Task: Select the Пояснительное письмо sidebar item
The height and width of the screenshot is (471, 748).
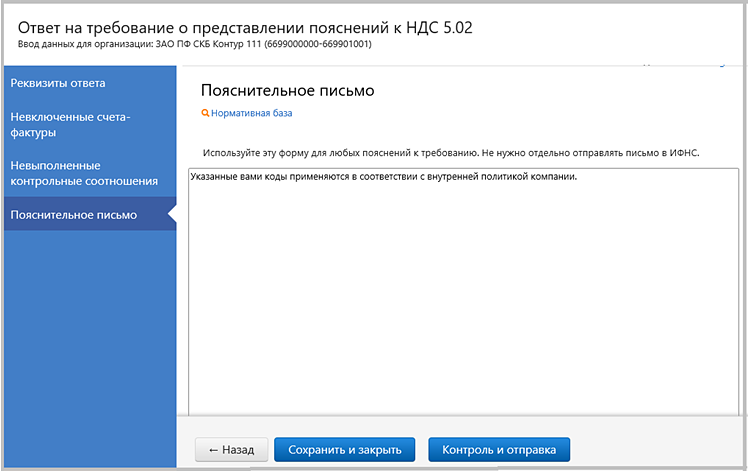Action: tap(73, 214)
